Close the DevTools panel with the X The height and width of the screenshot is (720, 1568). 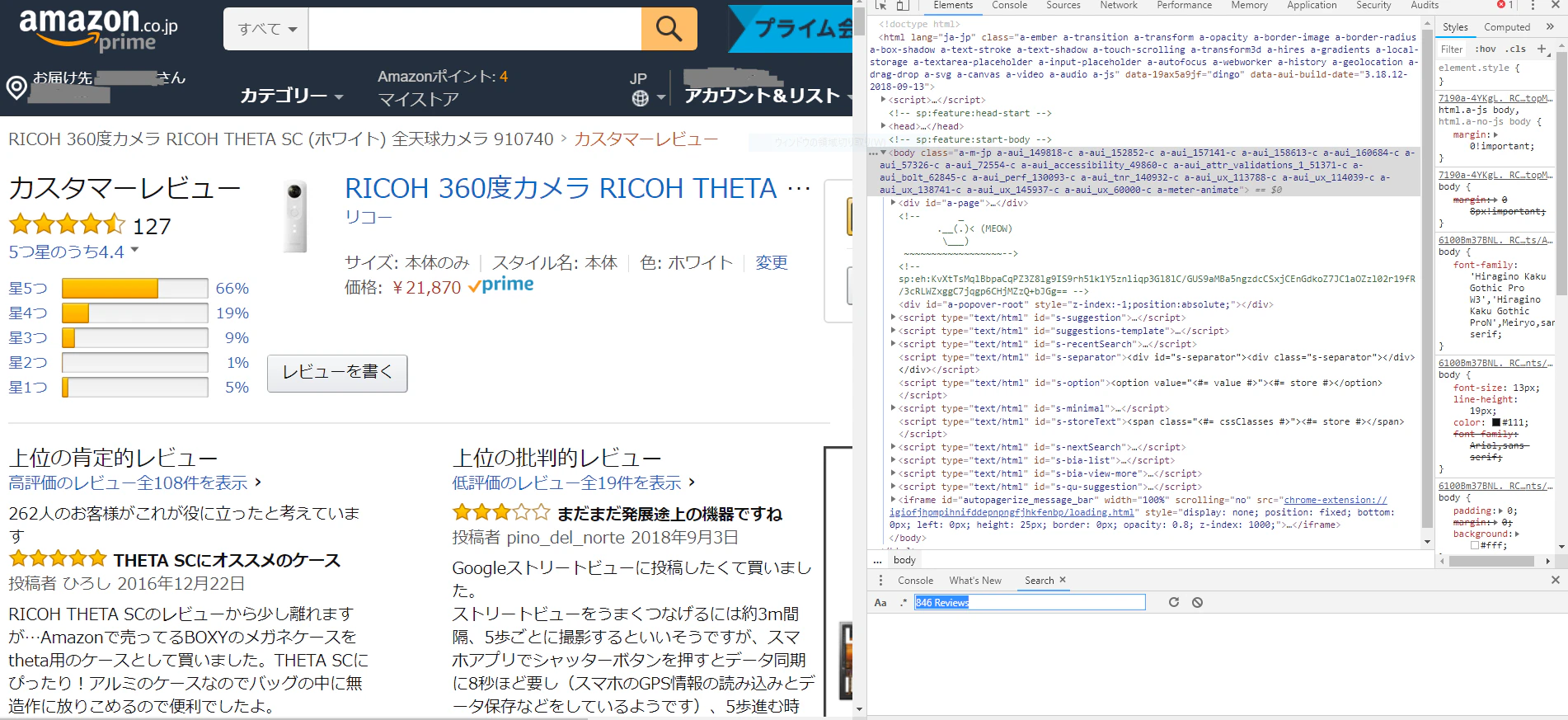[1555, 5]
